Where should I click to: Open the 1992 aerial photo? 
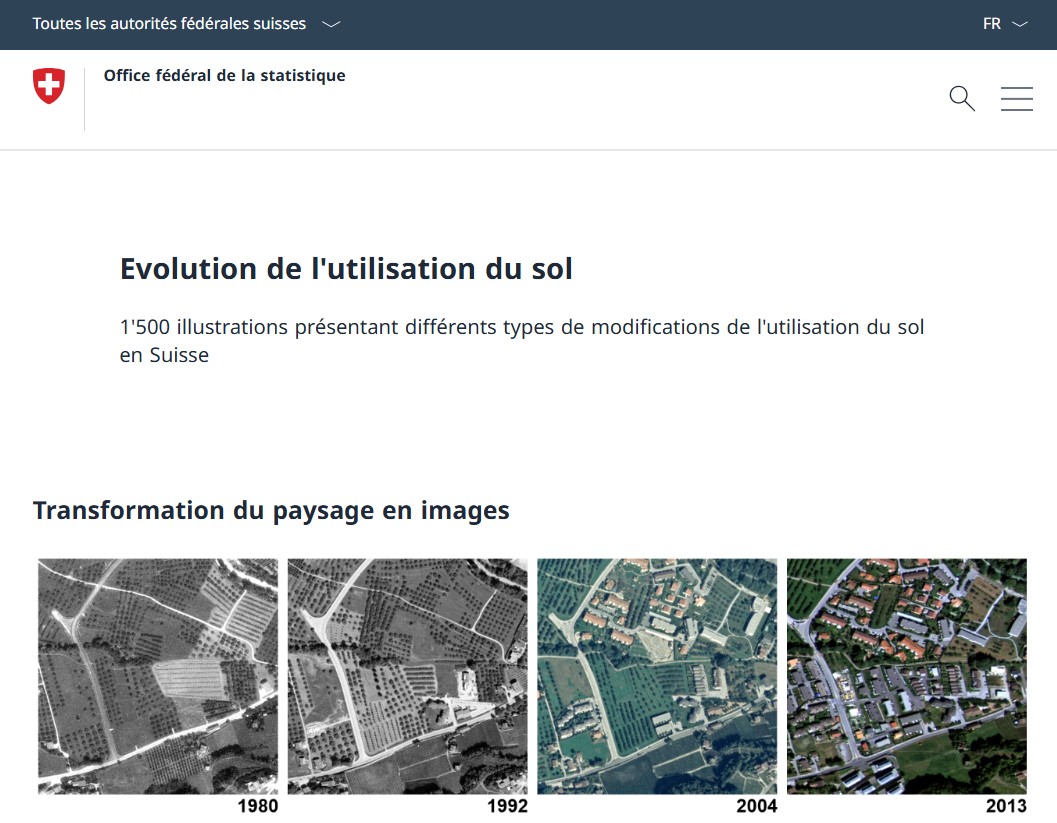(x=407, y=676)
